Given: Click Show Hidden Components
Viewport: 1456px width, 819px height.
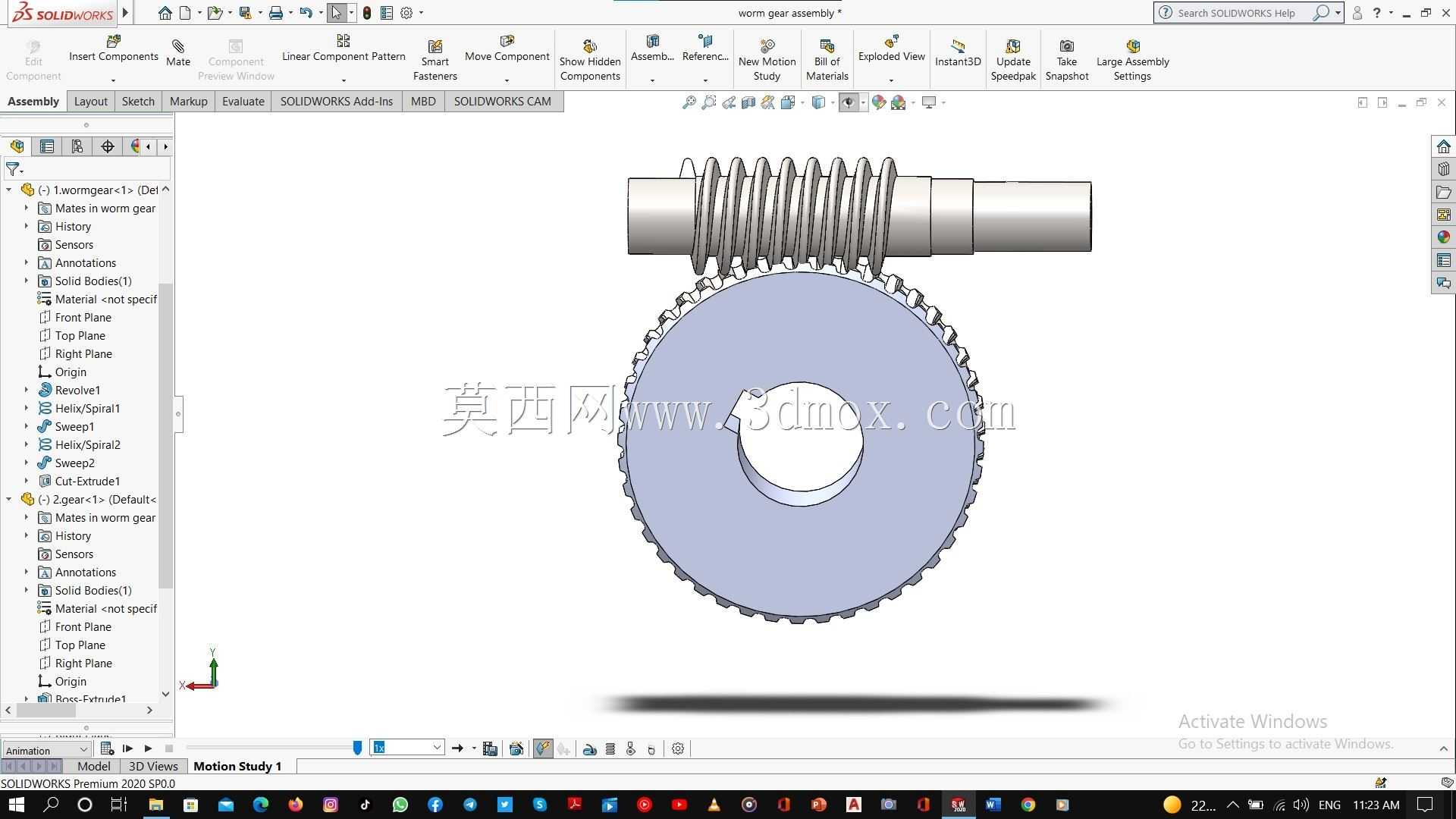Looking at the screenshot, I should 590,60.
